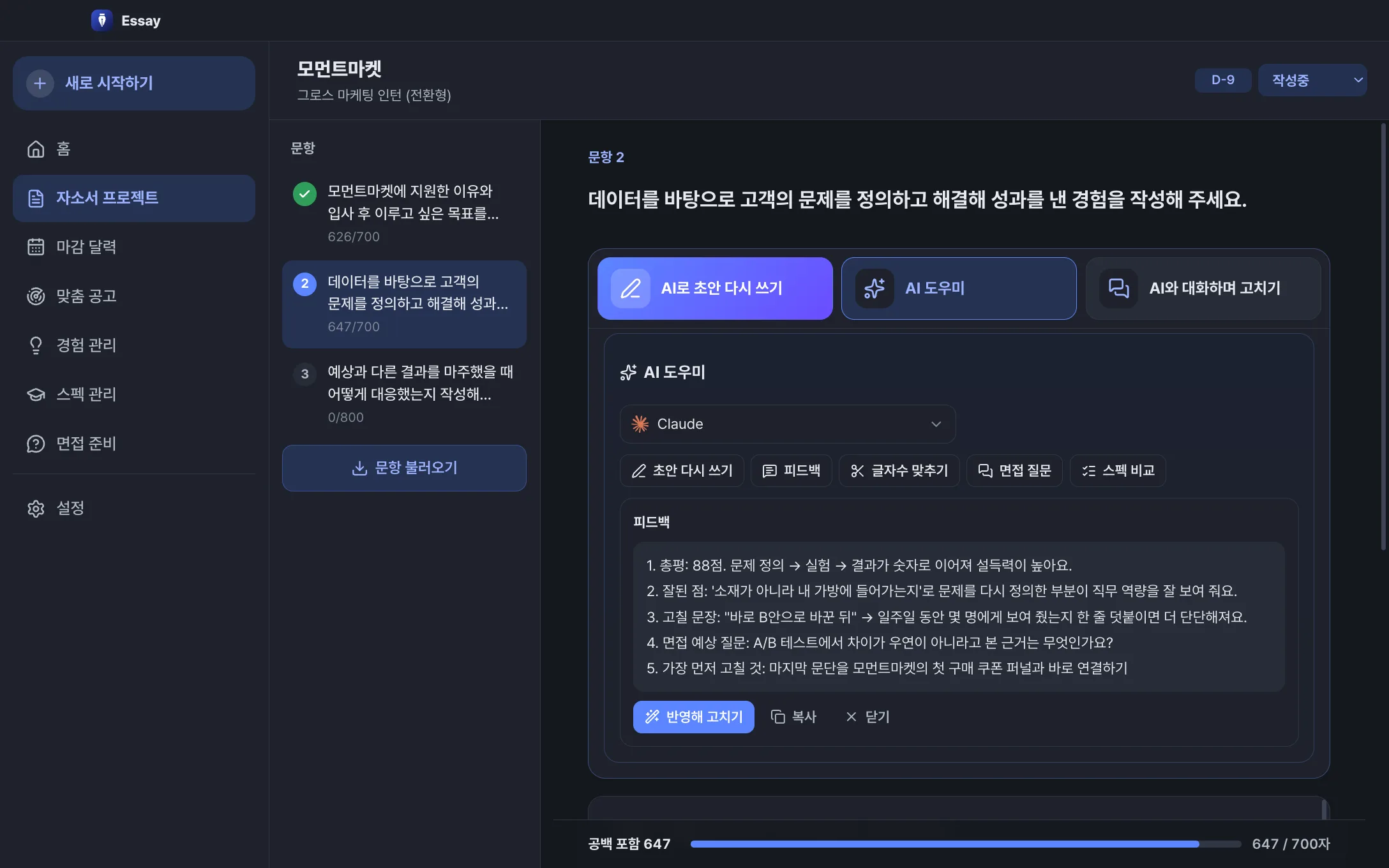Select question 1 with green checkmark
1389x868 pixels.
404,213
